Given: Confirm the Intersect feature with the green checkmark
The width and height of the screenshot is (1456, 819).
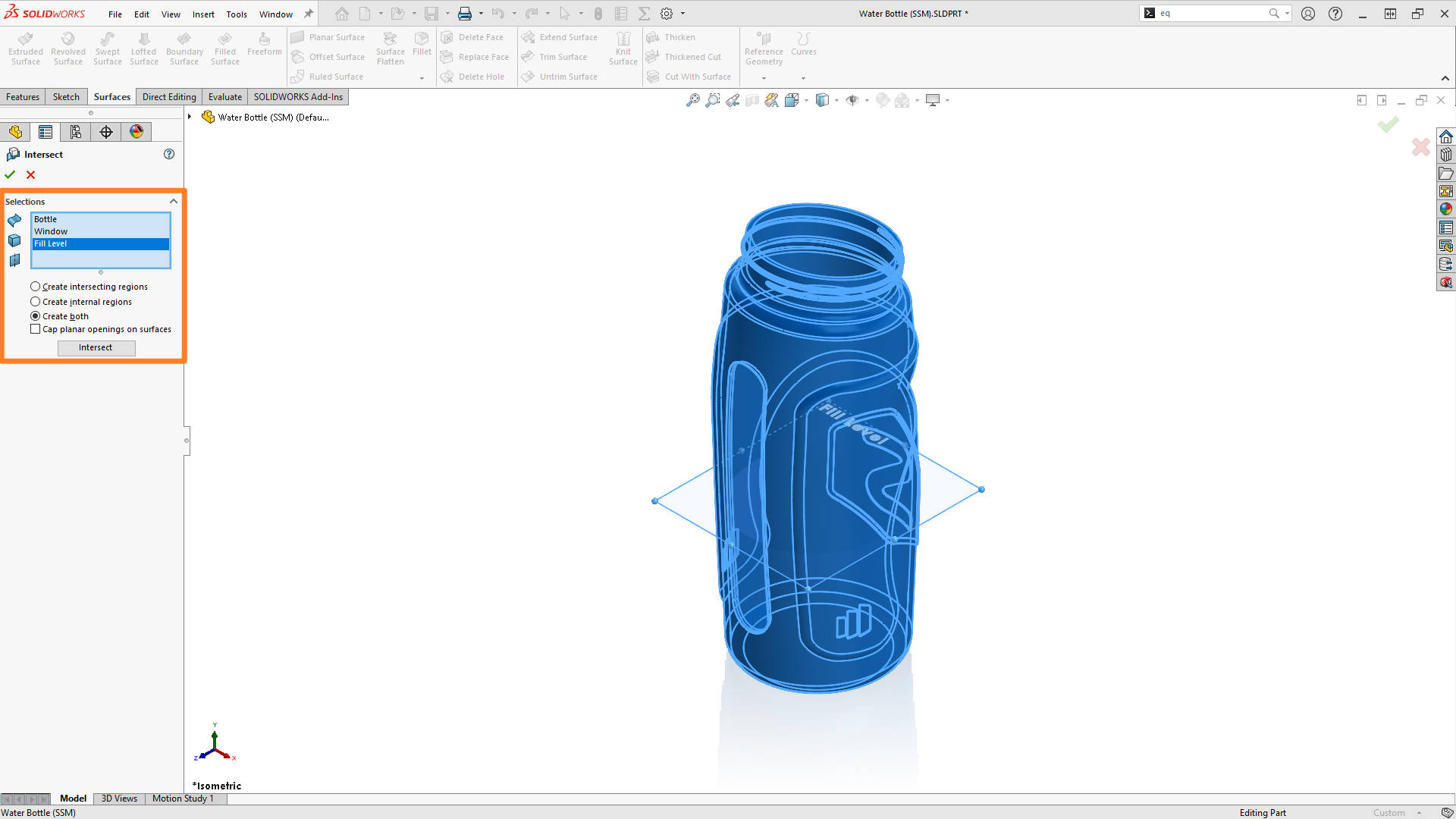Looking at the screenshot, I should 10,174.
